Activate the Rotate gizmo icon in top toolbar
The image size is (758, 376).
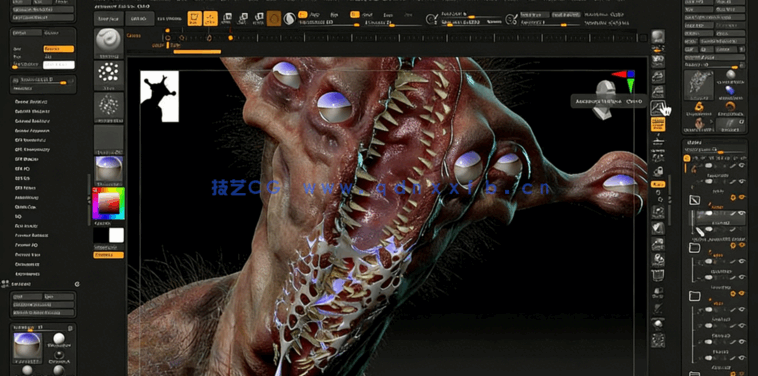pyautogui.click(x=259, y=19)
